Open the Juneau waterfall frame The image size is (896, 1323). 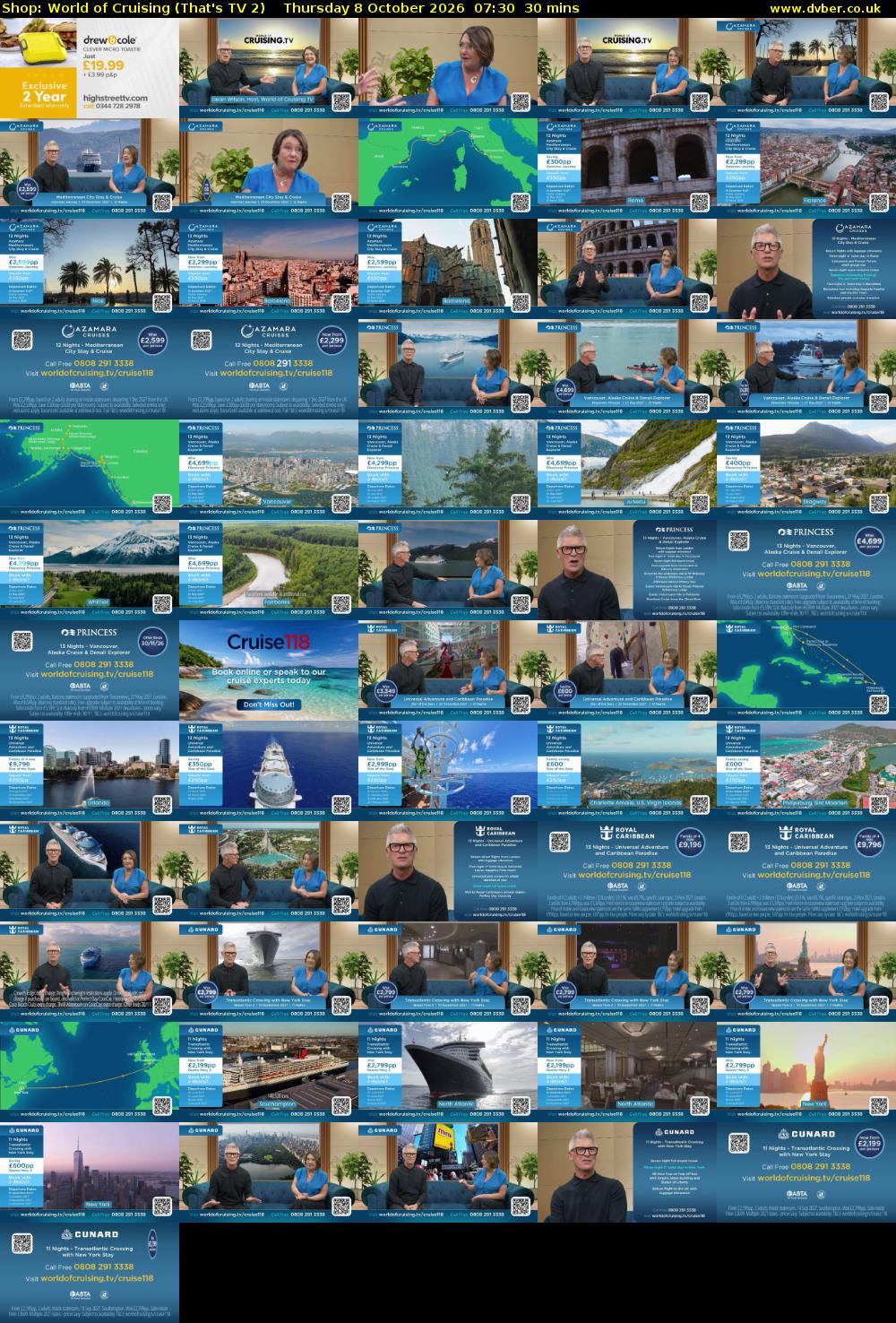click(627, 470)
